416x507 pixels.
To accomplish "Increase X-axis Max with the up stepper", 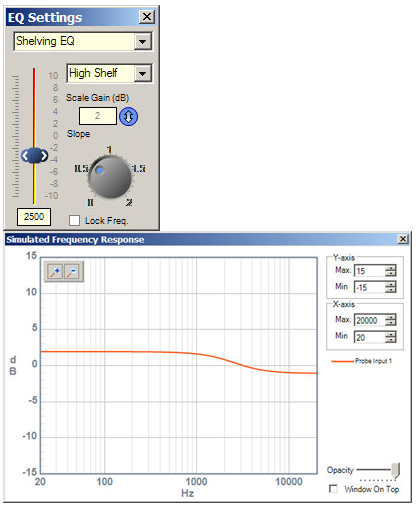I will (x=391, y=317).
